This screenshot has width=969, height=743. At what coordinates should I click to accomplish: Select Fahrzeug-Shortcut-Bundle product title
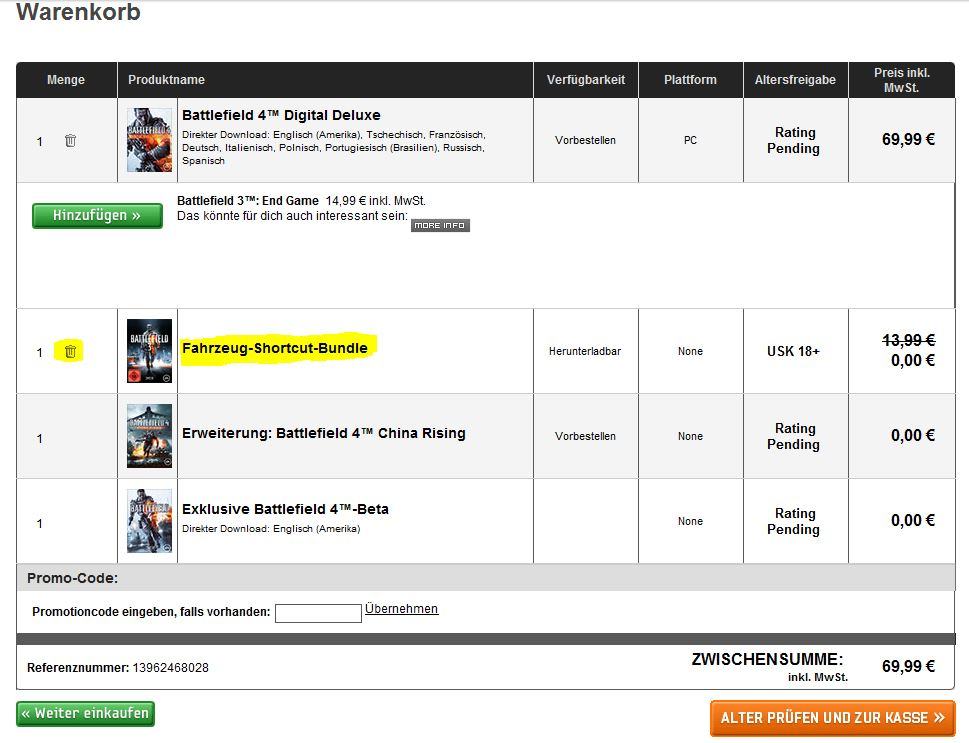pos(275,348)
